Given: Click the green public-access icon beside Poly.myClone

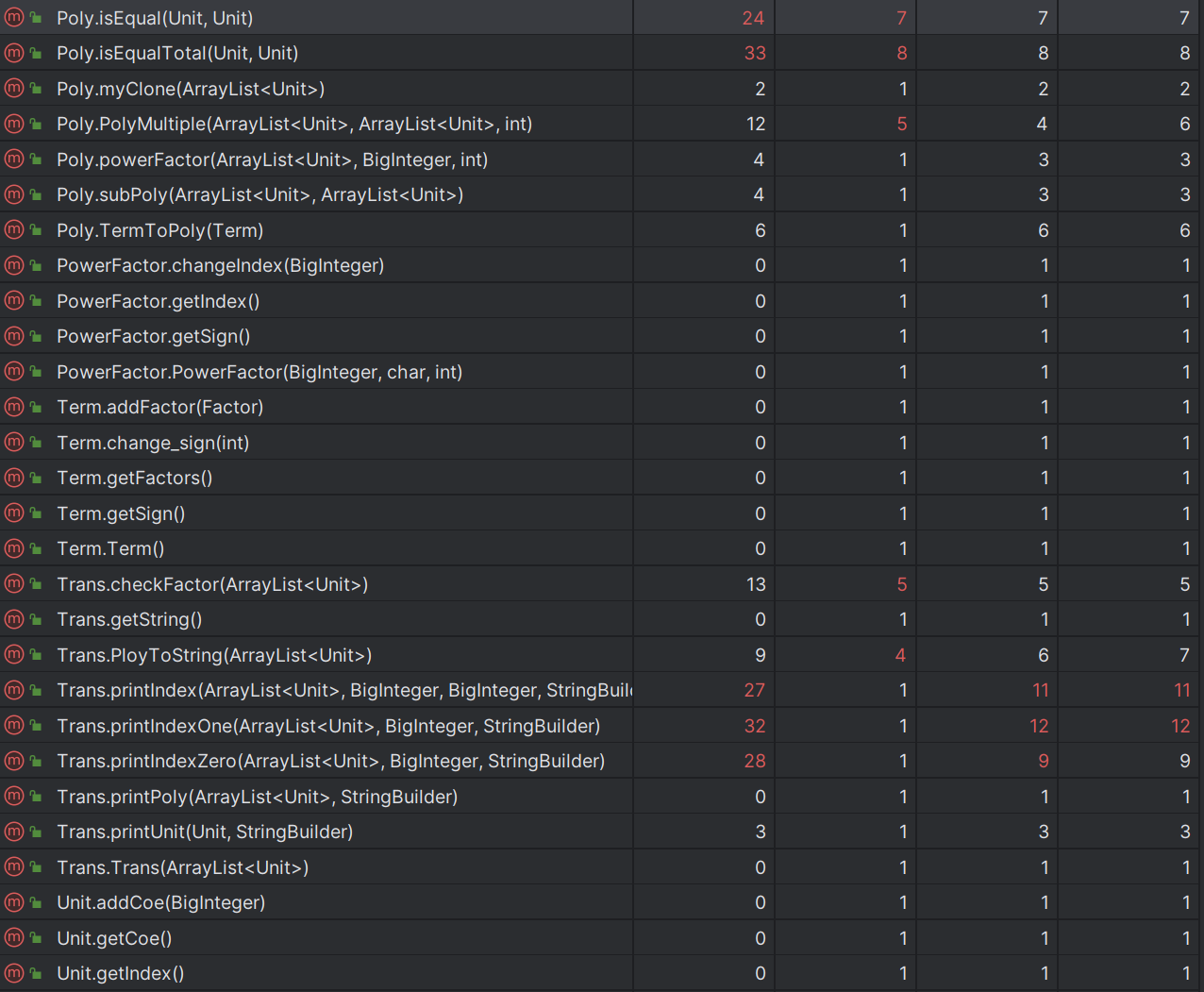Looking at the screenshot, I should (36, 89).
